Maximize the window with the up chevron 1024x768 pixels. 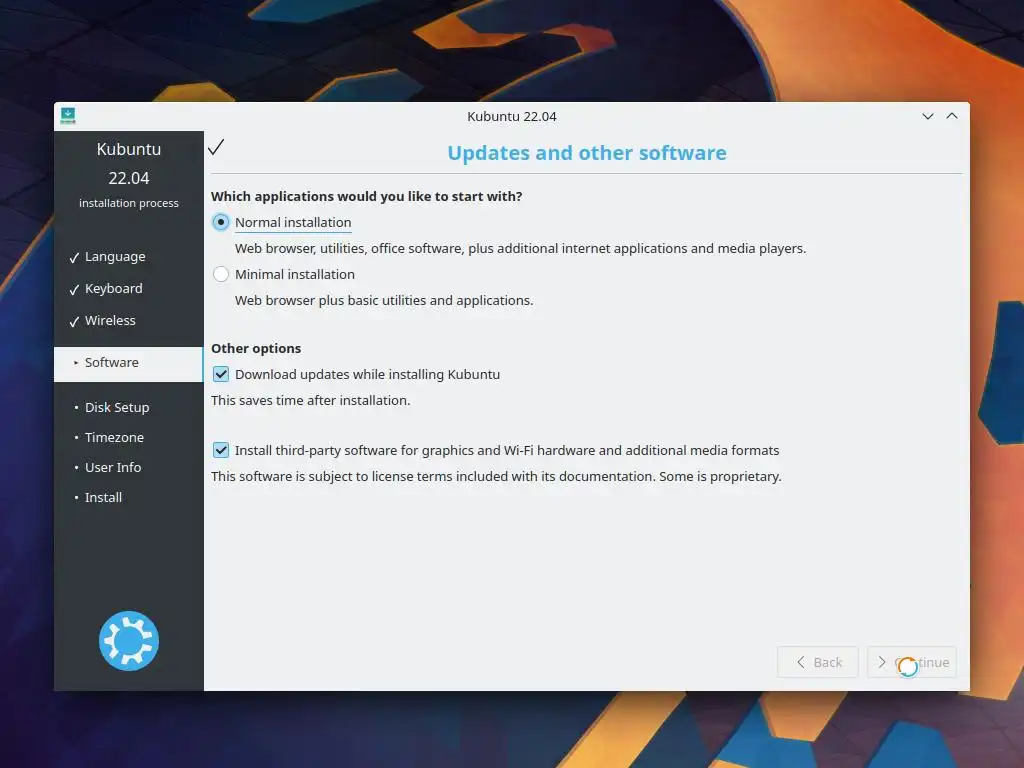pyautogui.click(x=952, y=116)
